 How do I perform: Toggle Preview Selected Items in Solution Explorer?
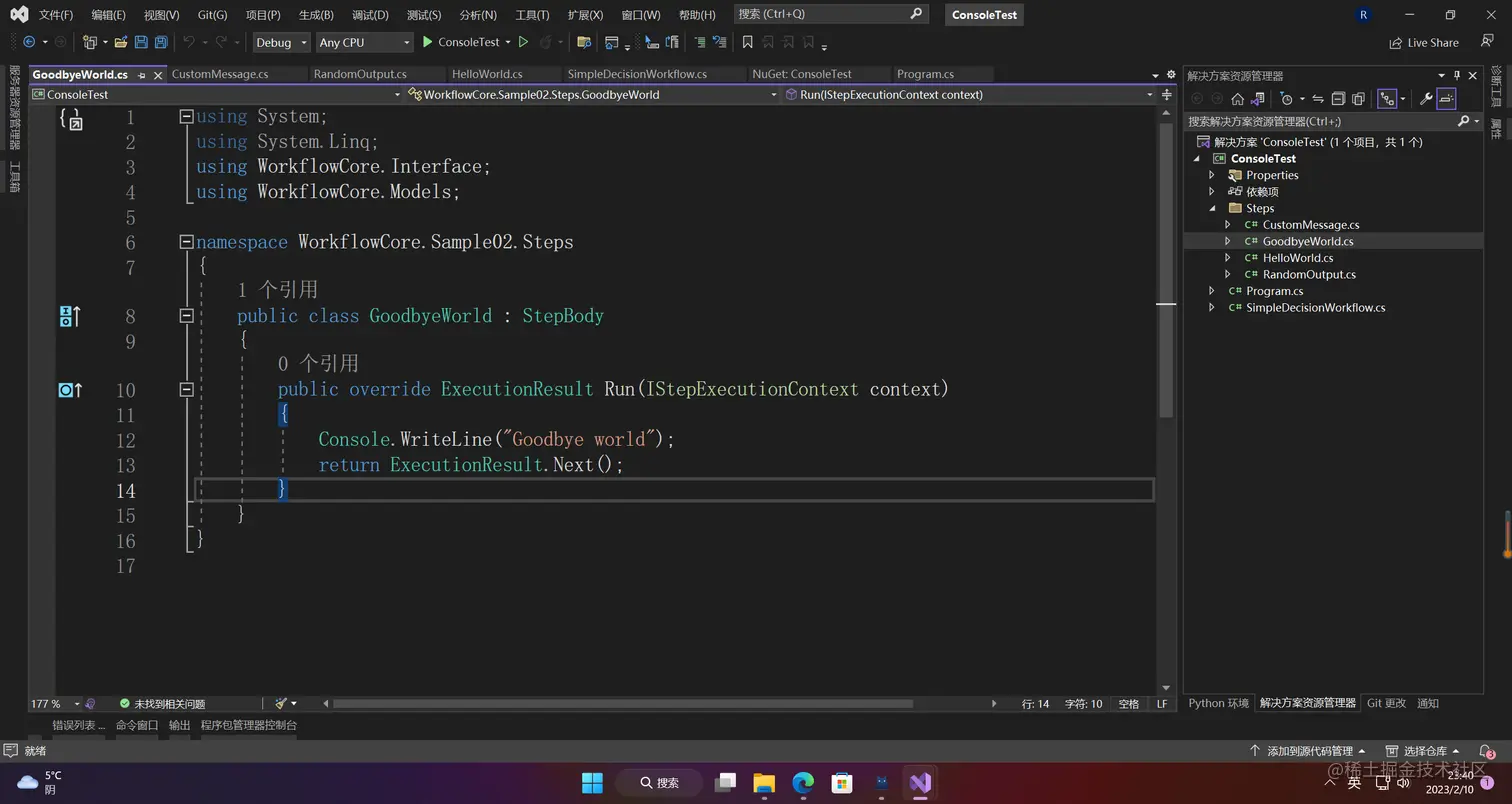pyautogui.click(x=1446, y=99)
